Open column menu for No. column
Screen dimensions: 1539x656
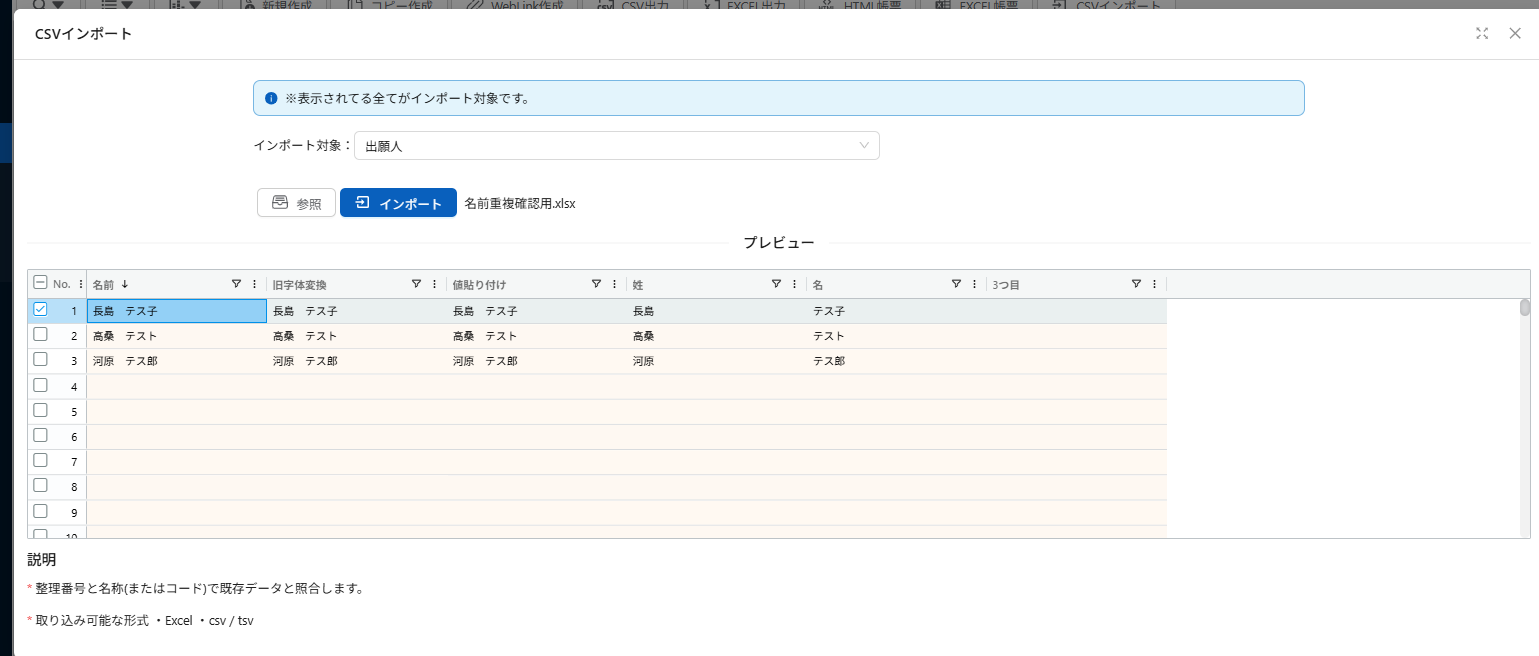[81, 284]
